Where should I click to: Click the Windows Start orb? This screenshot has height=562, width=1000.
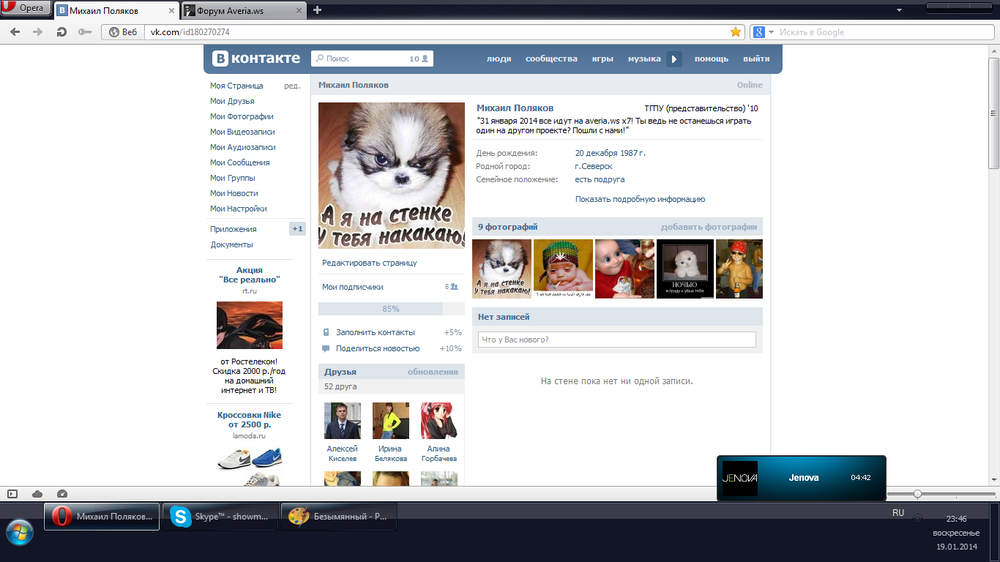(x=19, y=531)
